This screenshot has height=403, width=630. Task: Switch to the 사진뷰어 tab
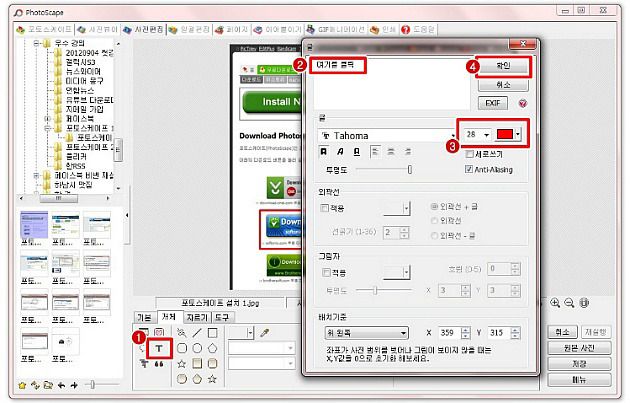click(98, 29)
